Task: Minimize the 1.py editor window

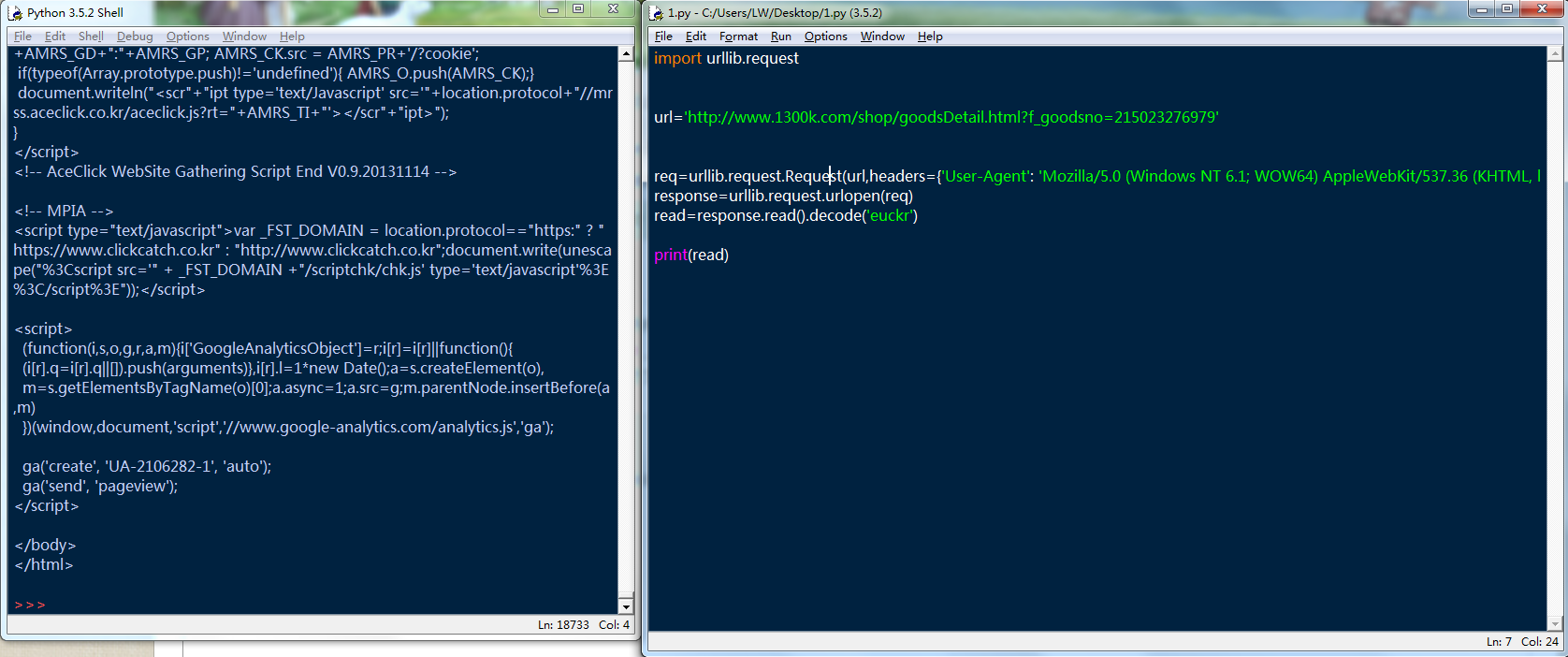Action: [x=1482, y=9]
